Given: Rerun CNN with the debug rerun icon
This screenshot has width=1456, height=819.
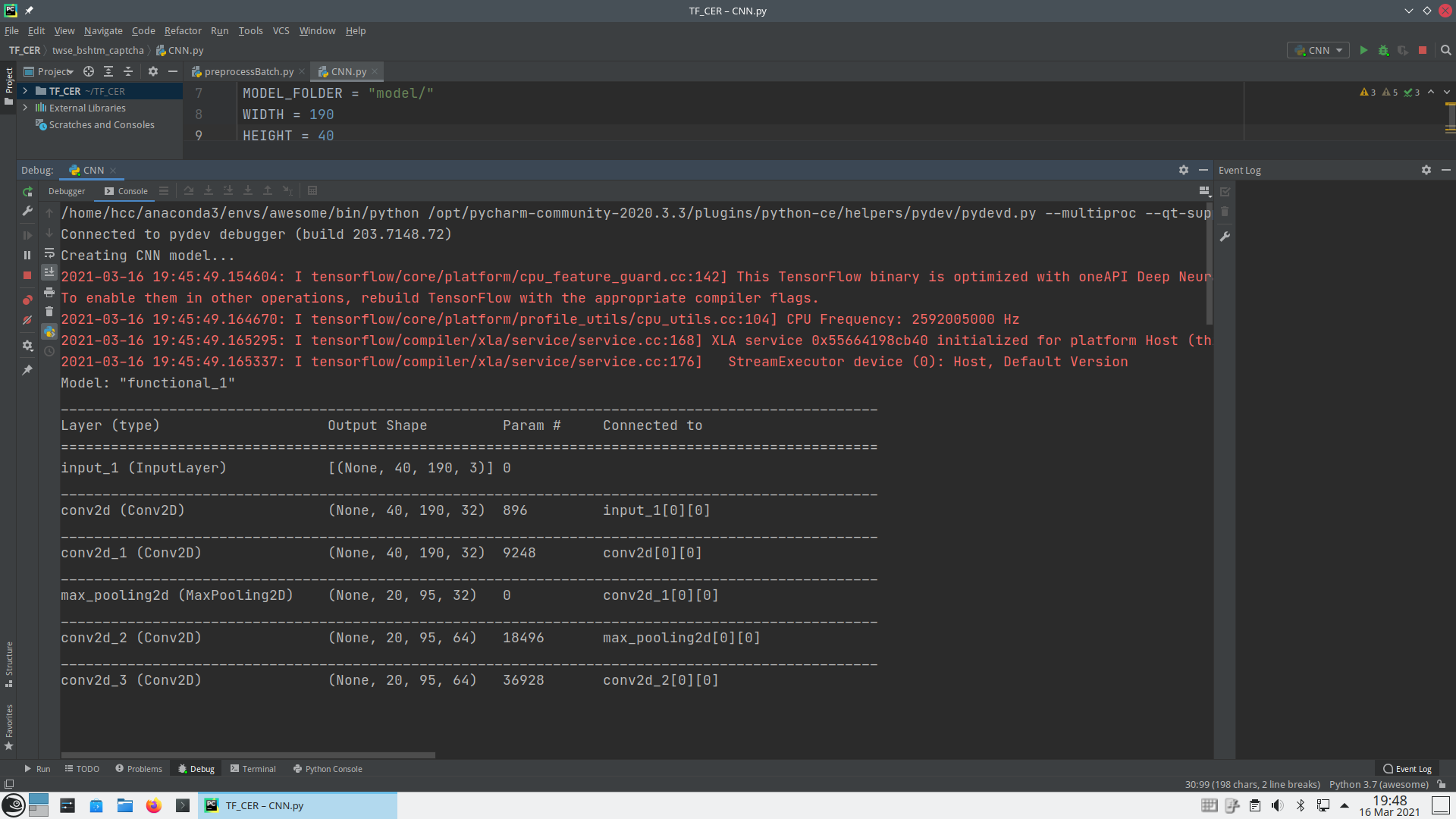Looking at the screenshot, I should [27, 192].
